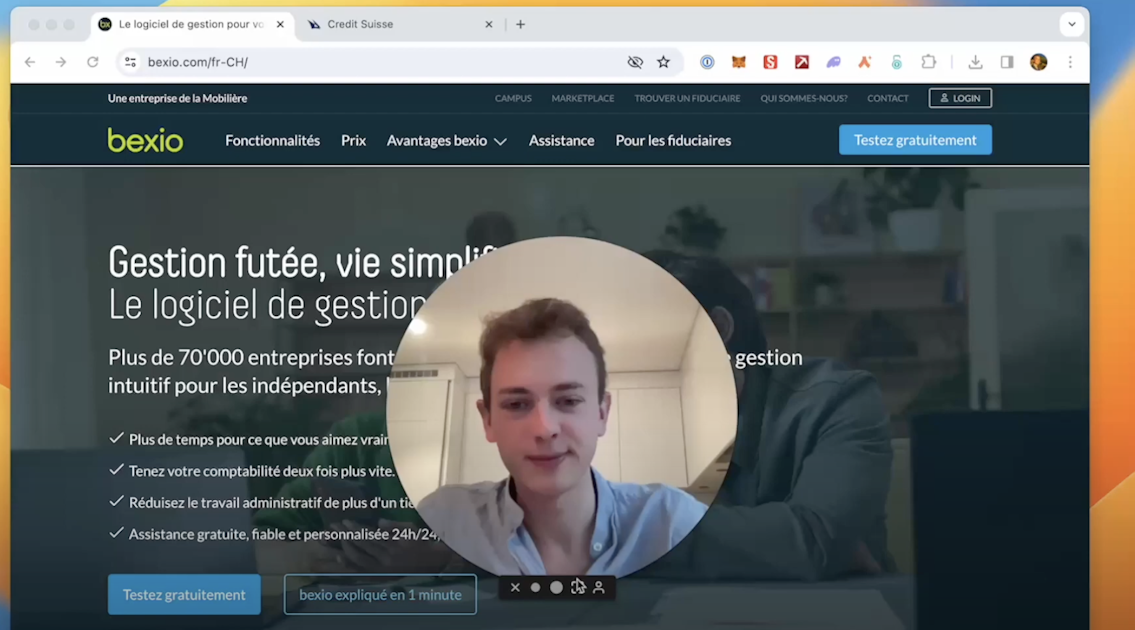Viewport: 1135px width, 630px height.
Task: Click the 1Password extension icon
Action: [x=707, y=62]
